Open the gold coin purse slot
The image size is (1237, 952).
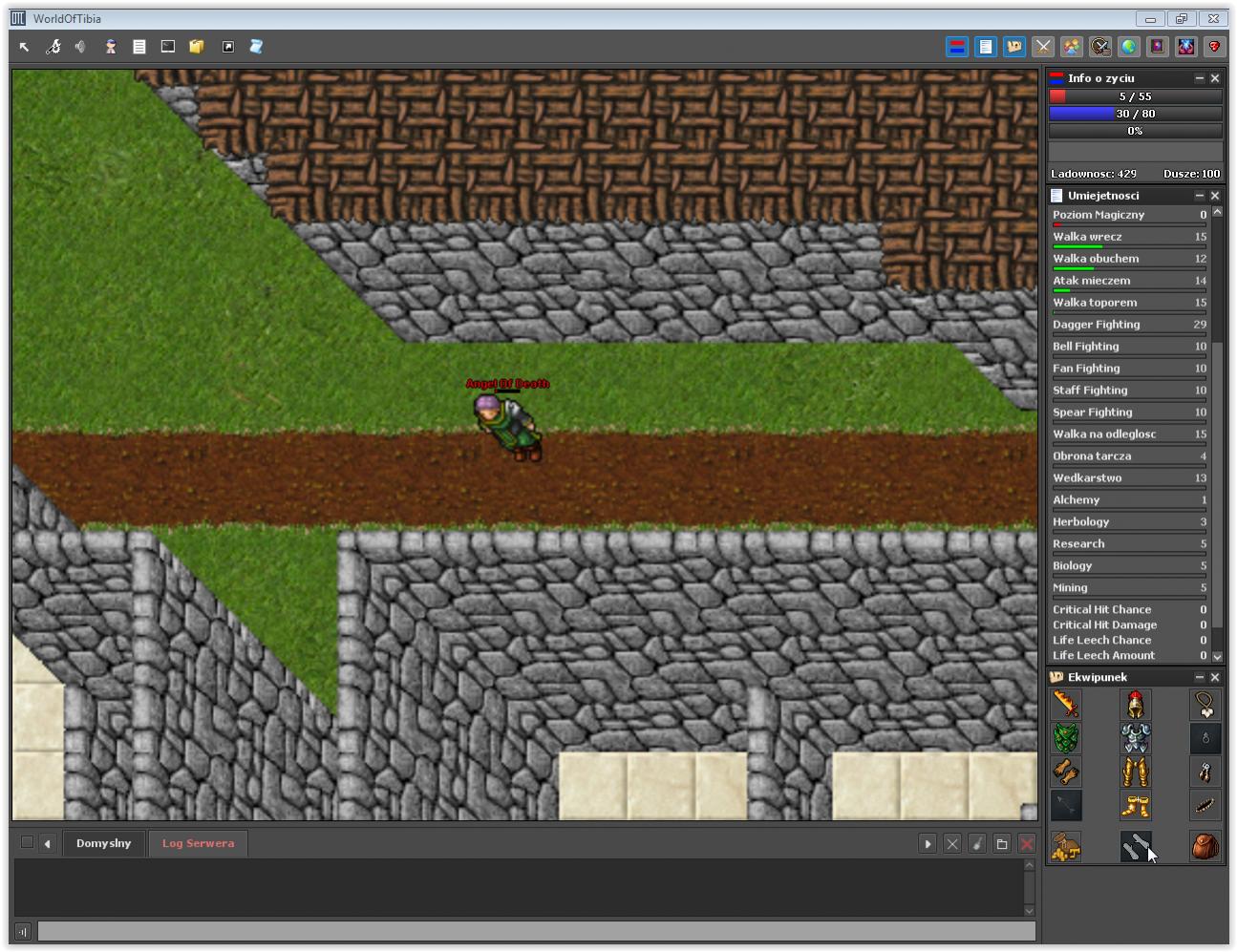coord(1066,846)
